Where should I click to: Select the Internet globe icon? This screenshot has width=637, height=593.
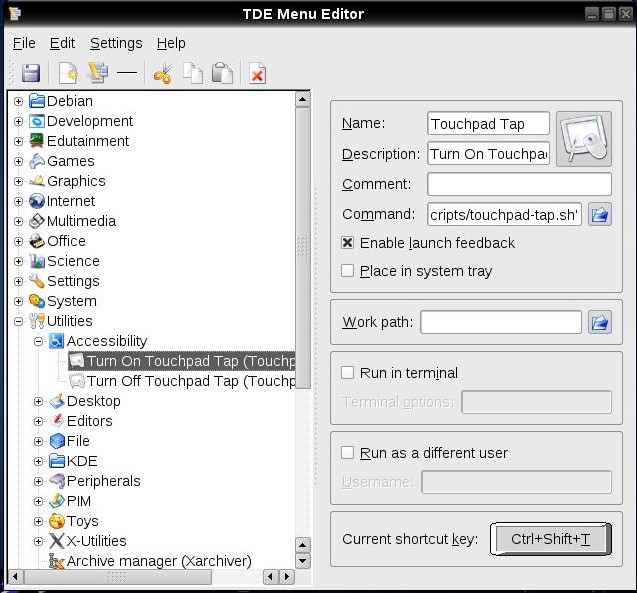tap(37, 201)
